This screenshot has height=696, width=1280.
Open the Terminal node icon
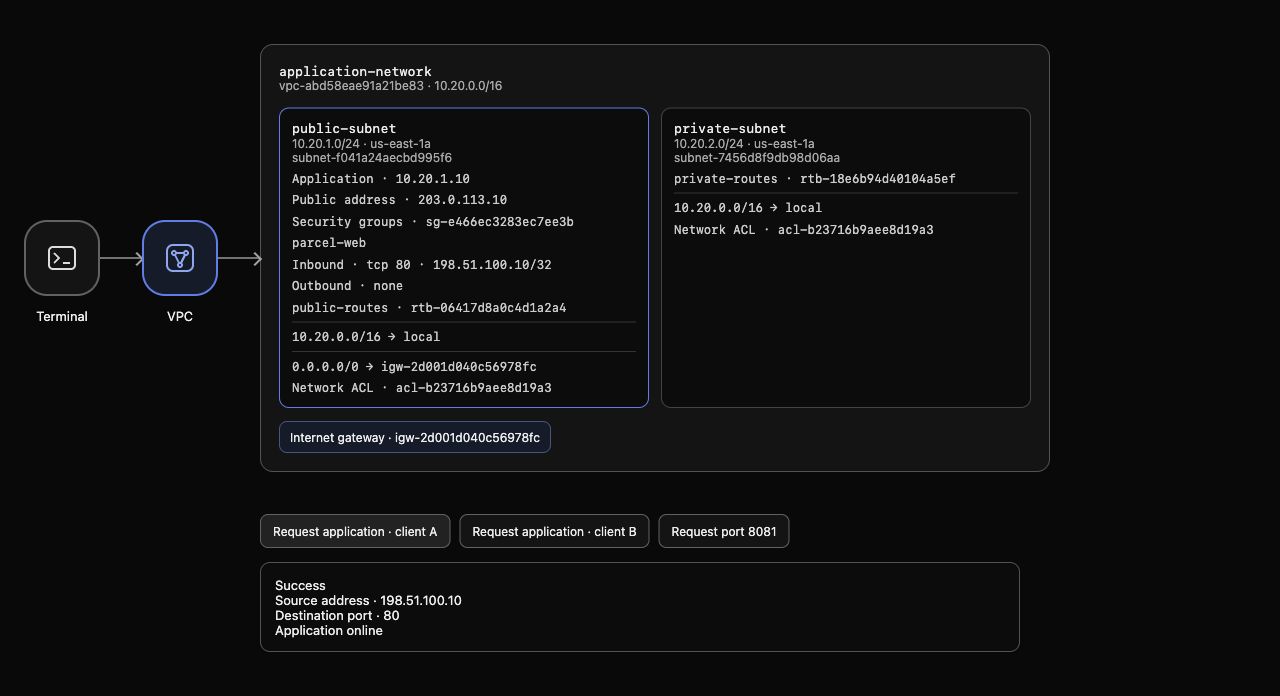pos(62,258)
